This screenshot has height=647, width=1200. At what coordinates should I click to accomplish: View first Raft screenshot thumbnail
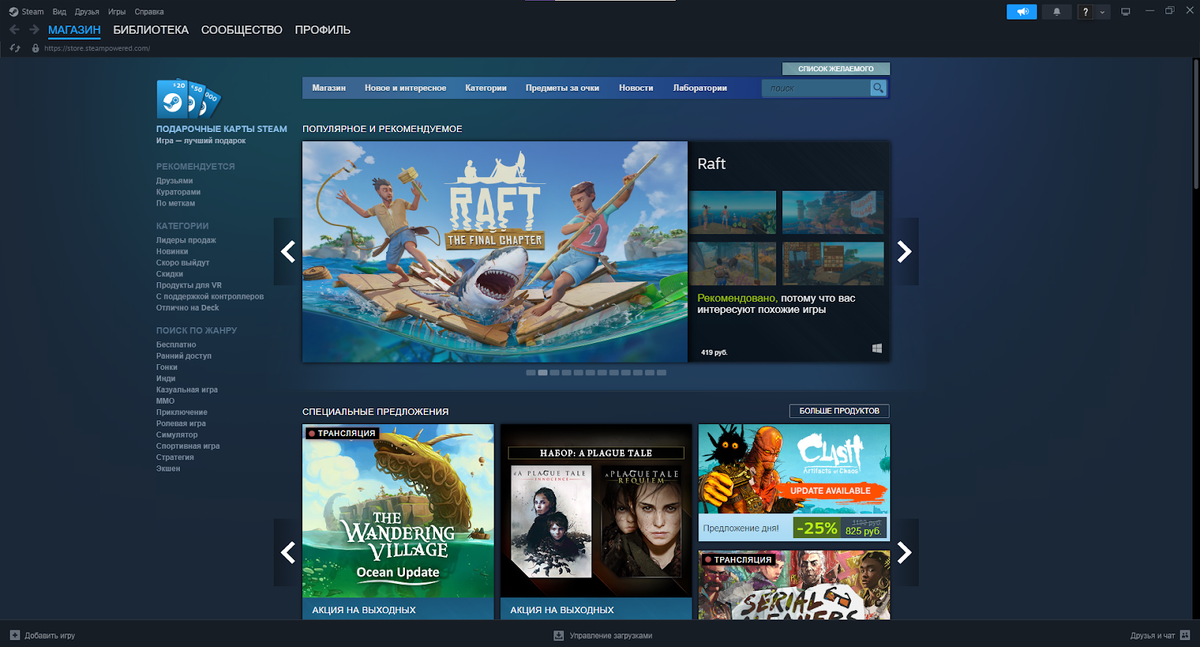click(733, 212)
